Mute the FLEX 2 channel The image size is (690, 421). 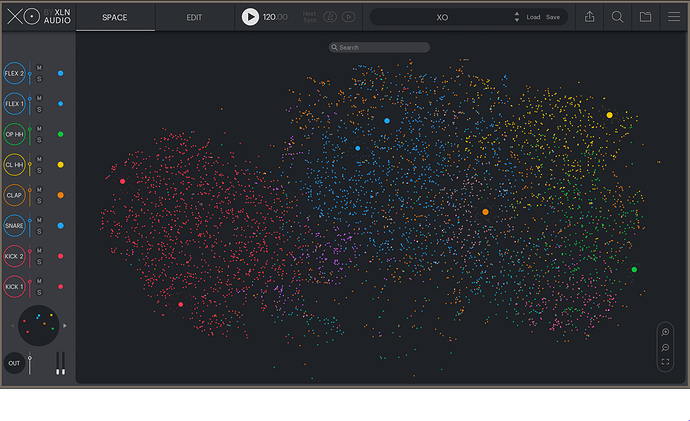39,68
